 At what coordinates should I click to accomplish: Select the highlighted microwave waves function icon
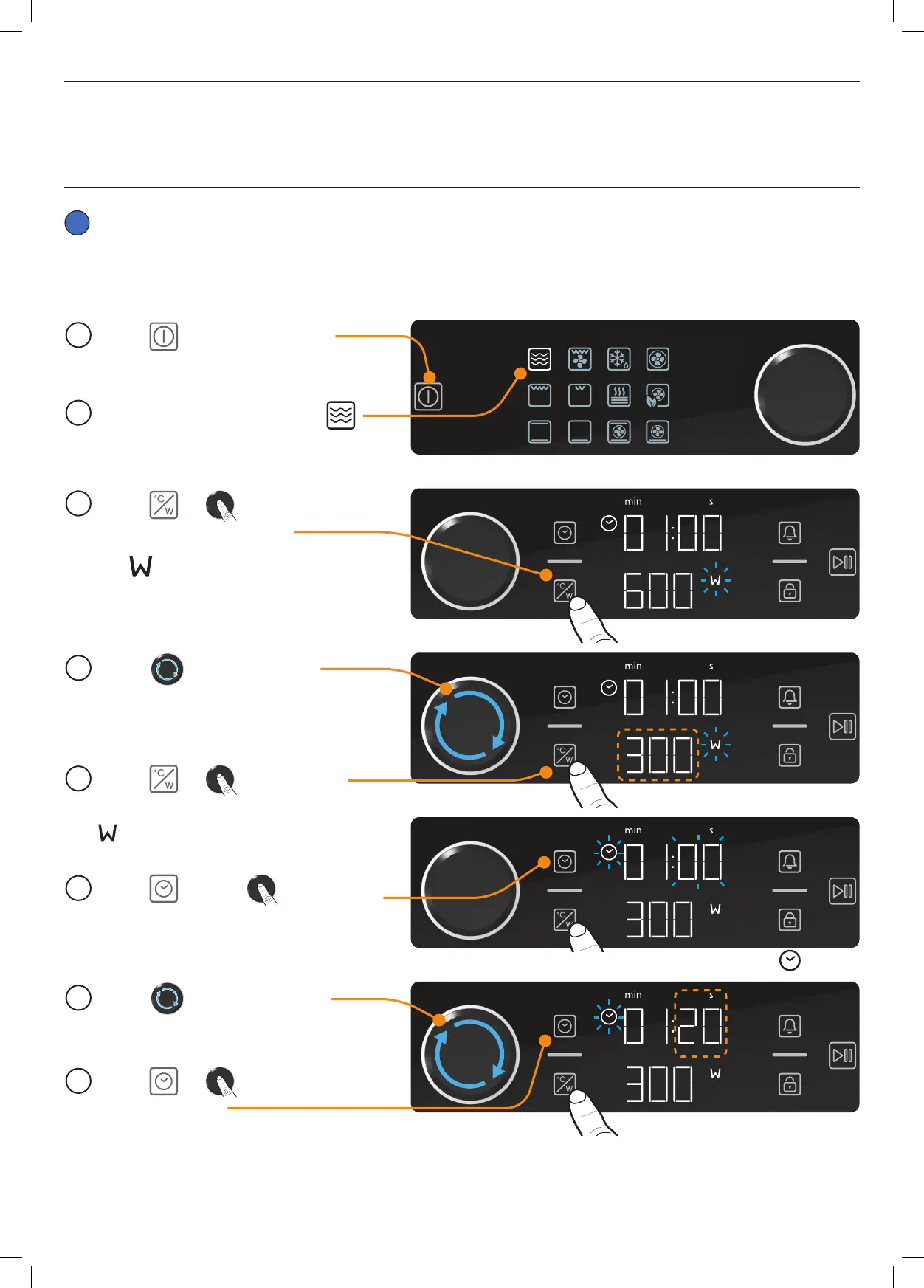pyautogui.click(x=539, y=359)
